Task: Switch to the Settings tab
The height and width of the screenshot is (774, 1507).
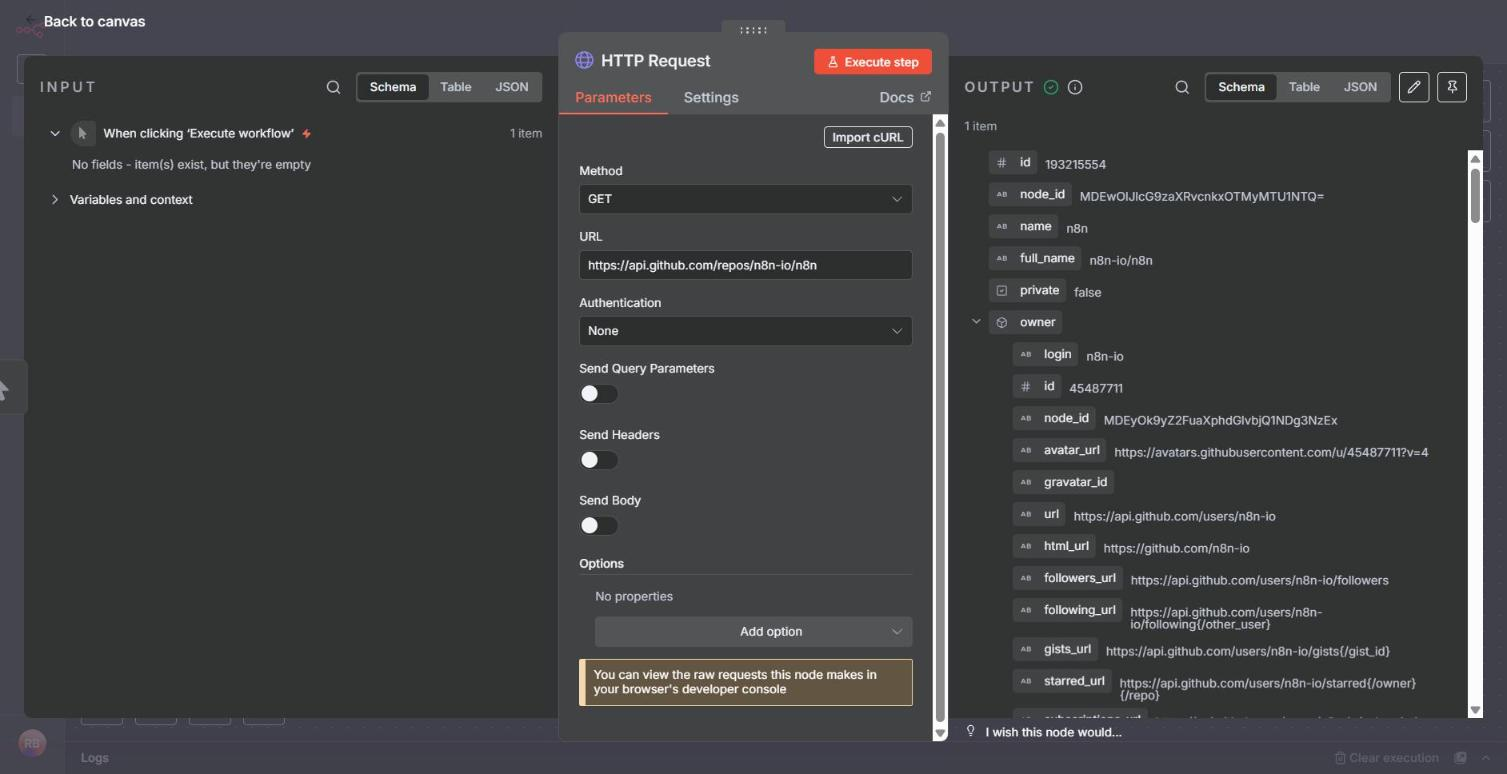Action: tap(711, 97)
